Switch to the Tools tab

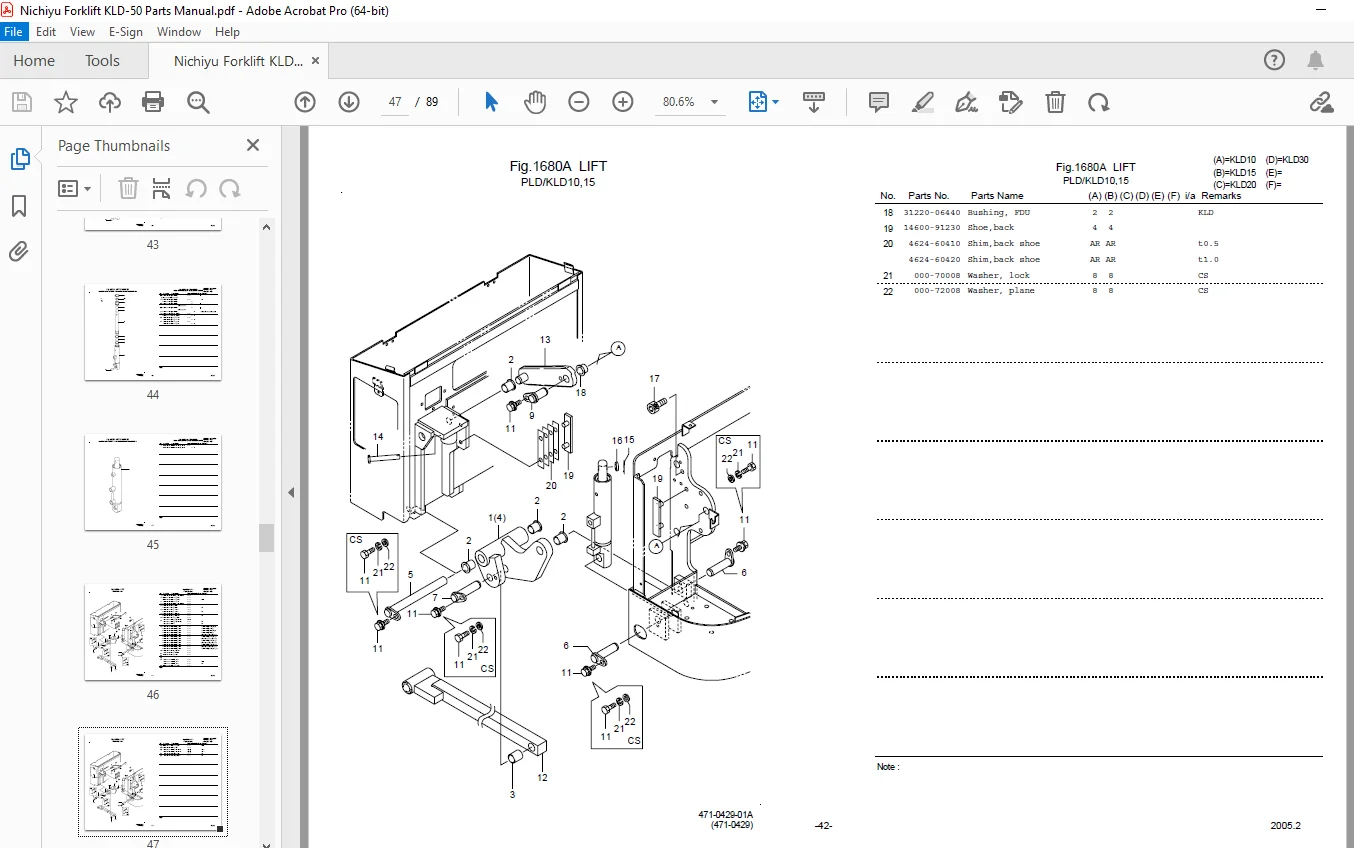[x=102, y=61]
